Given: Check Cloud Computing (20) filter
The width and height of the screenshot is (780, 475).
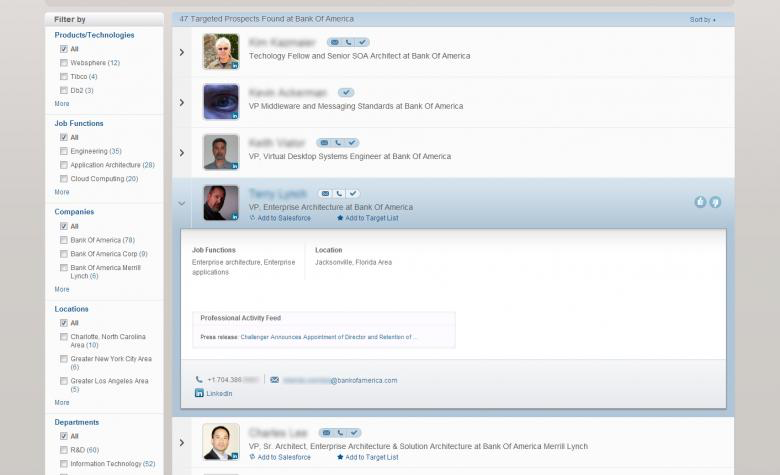Looking at the screenshot, I should tap(64, 179).
